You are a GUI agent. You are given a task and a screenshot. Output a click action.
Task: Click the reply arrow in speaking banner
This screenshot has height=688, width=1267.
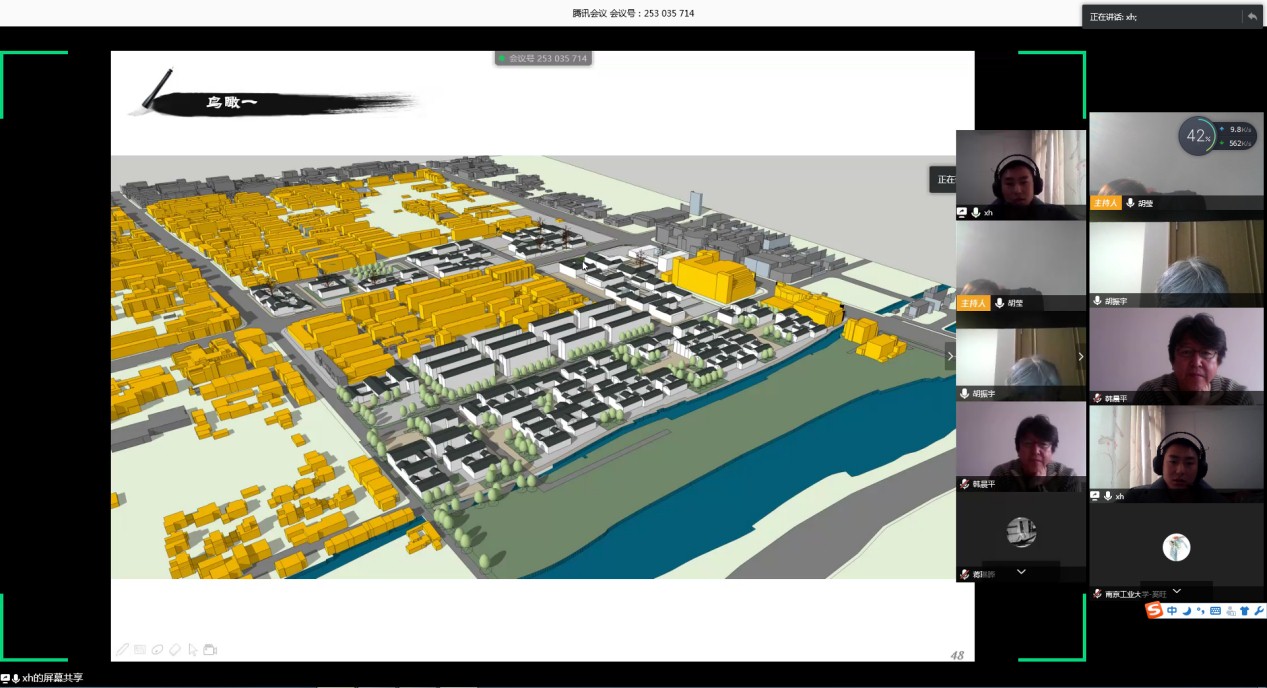coord(1251,17)
